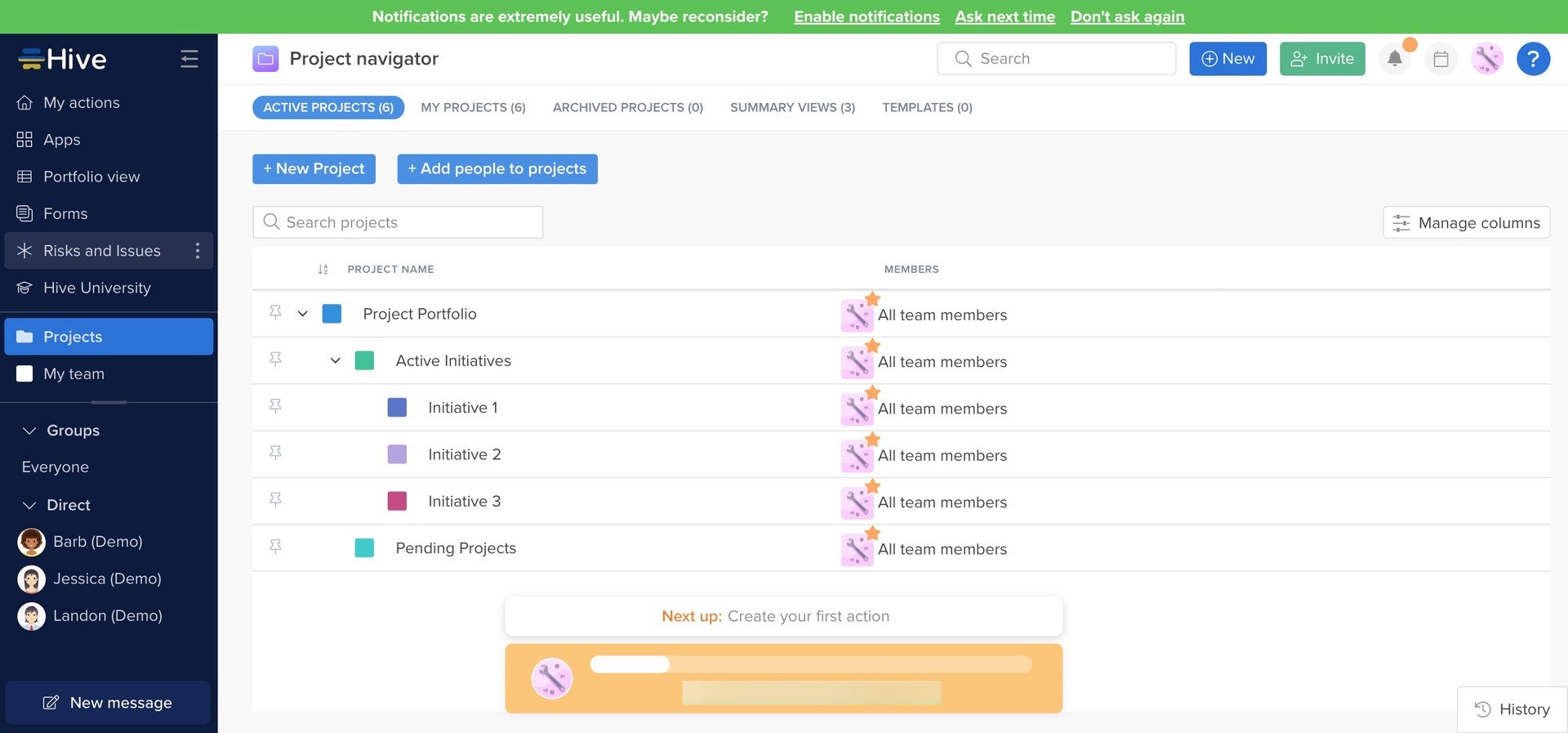
Task: Open the History panel
Action: (x=1512, y=709)
